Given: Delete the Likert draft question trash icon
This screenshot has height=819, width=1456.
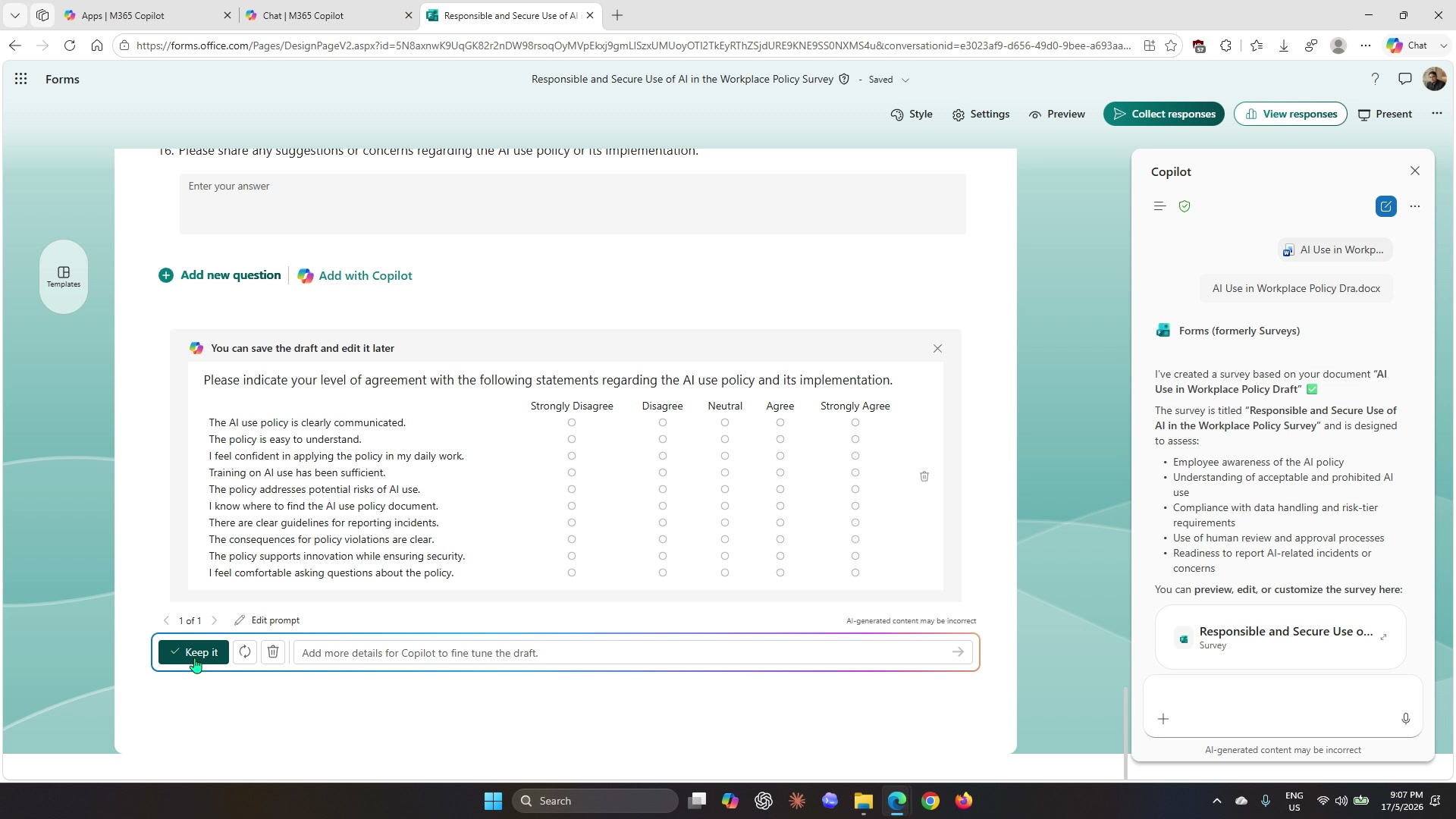Looking at the screenshot, I should pos(924,476).
